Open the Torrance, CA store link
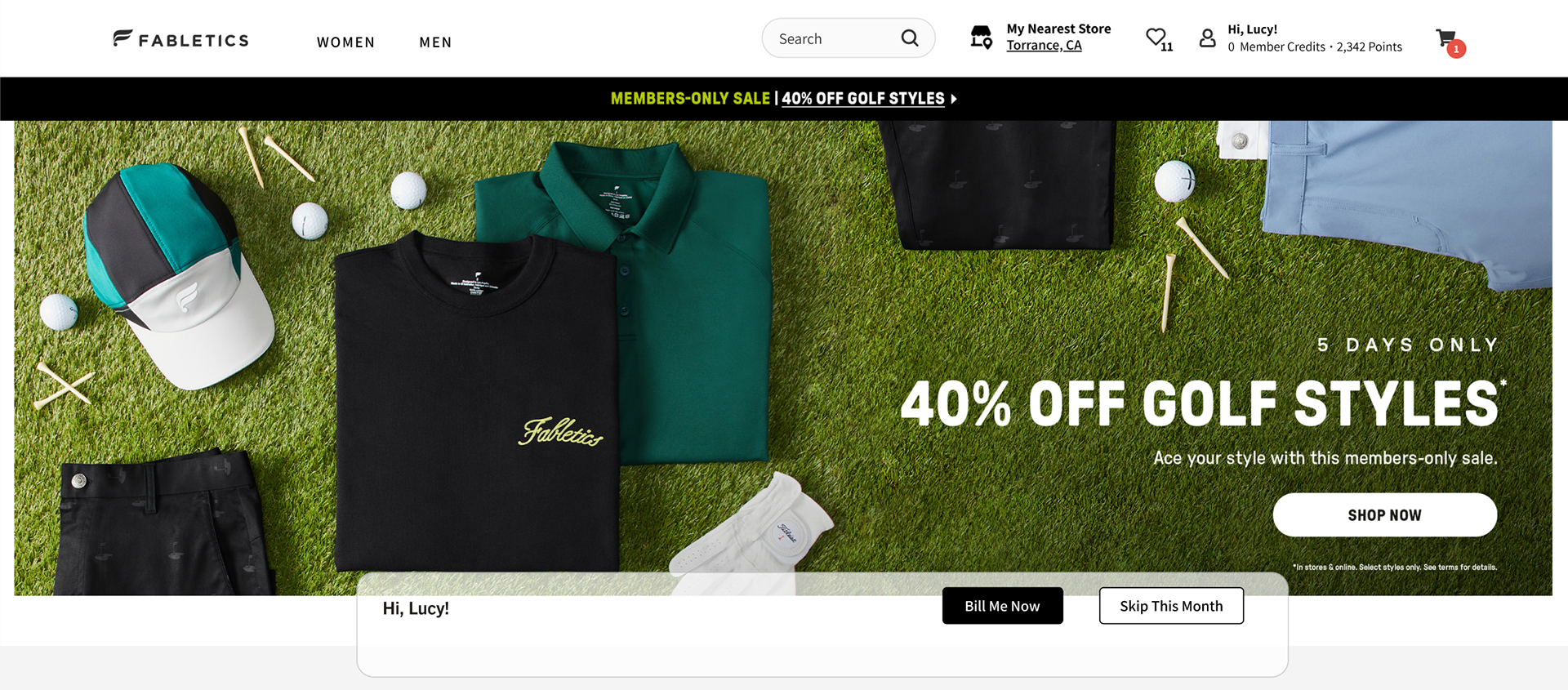Image resolution: width=1568 pixels, height=690 pixels. coord(1044,46)
